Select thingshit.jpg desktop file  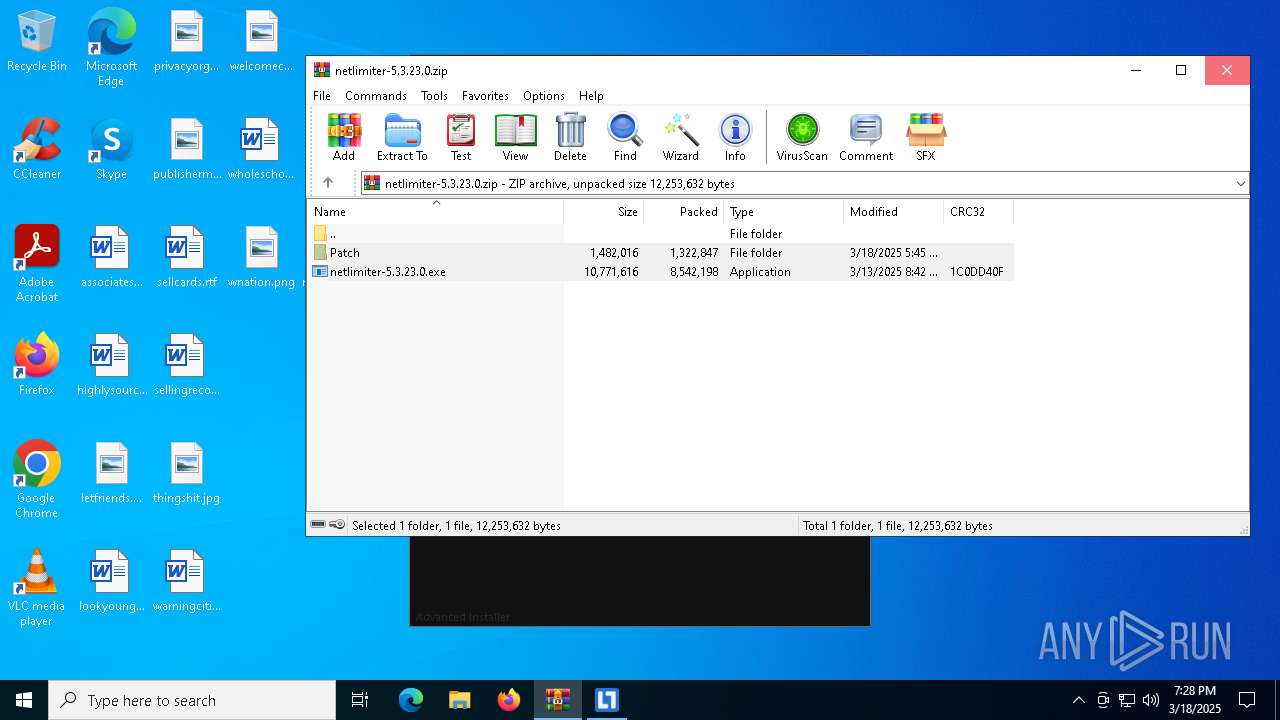click(x=186, y=474)
